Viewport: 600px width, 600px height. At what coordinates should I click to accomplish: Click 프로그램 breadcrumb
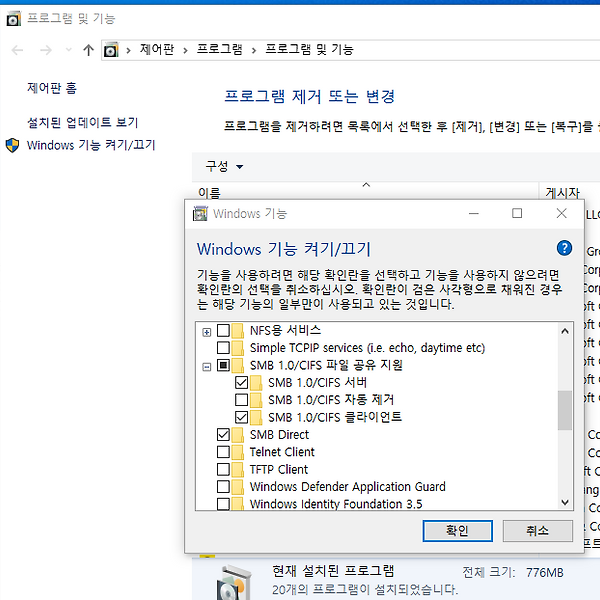220,50
